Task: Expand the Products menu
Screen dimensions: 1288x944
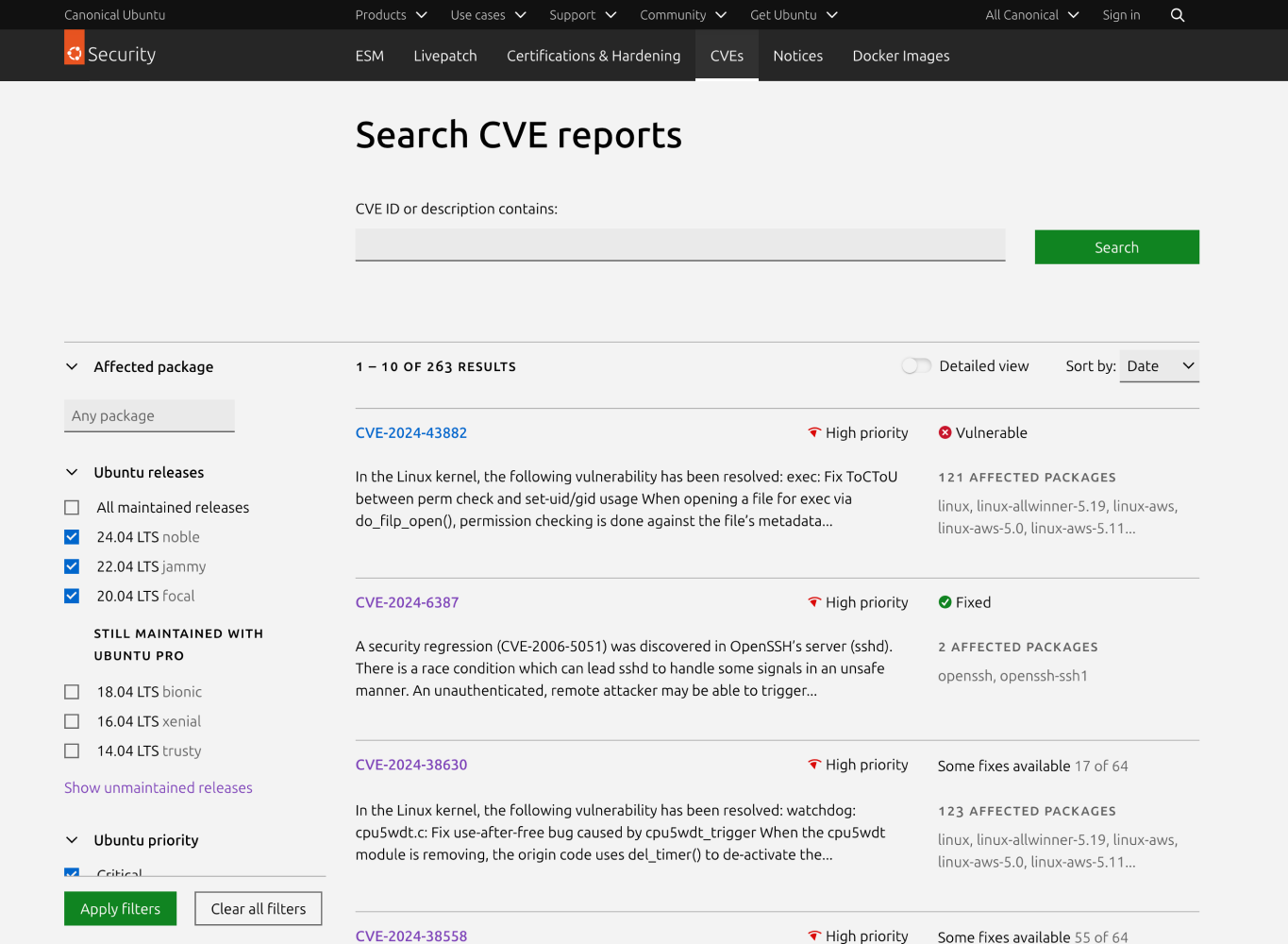Action: pos(391,15)
